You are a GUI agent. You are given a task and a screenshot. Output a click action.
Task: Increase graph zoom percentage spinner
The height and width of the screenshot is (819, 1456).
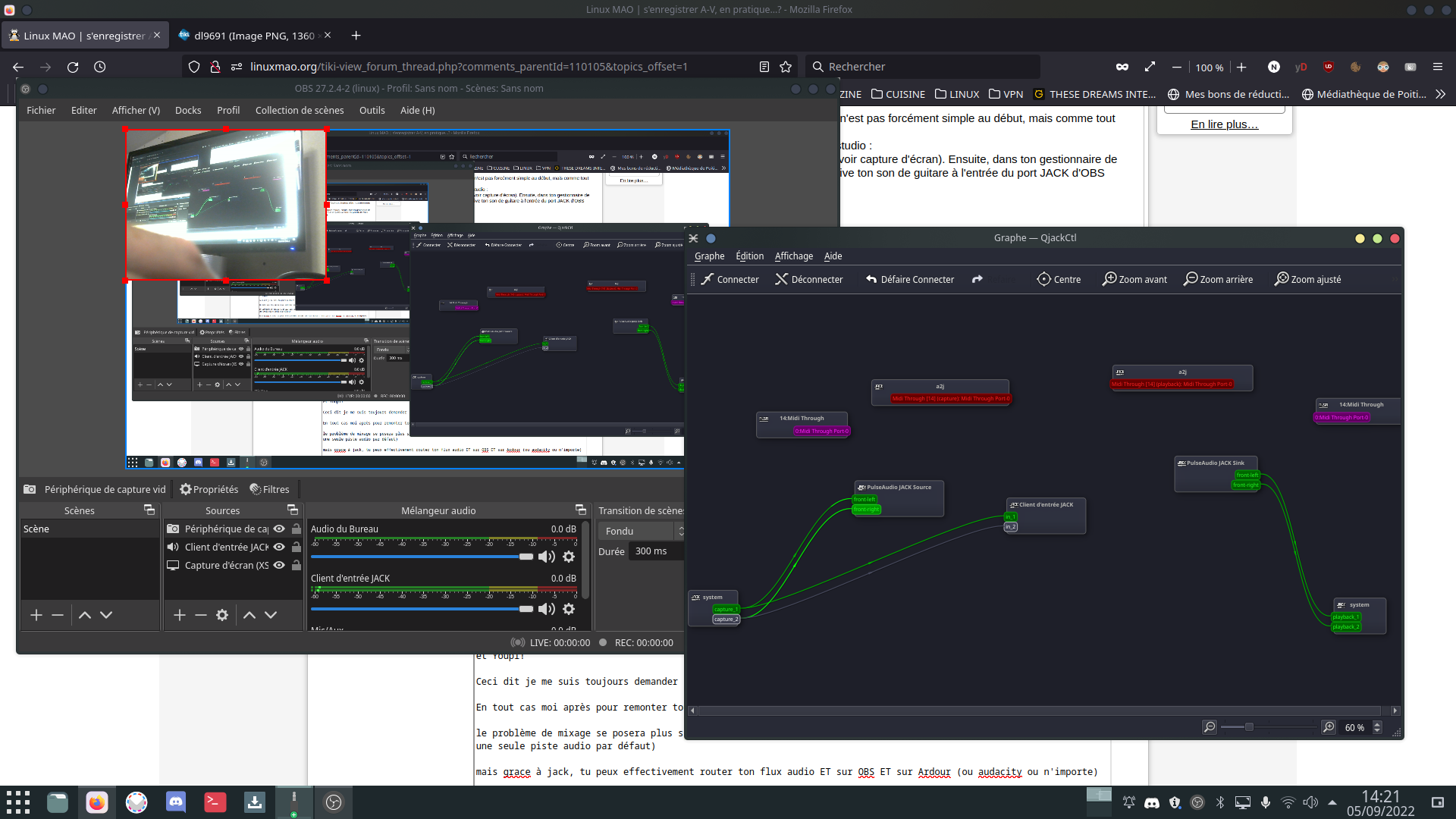pos(1377,724)
